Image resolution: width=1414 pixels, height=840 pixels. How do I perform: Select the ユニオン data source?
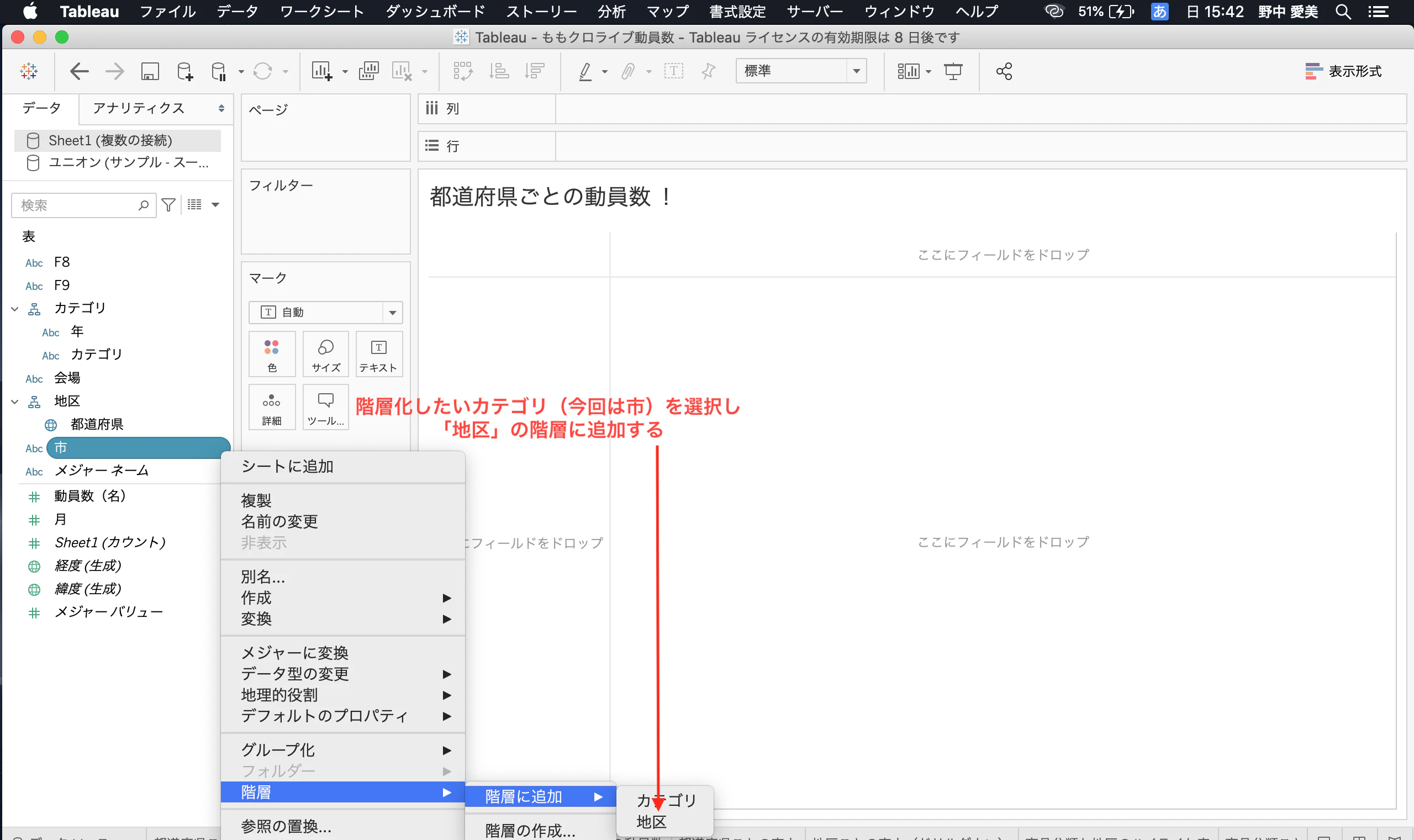point(117,162)
